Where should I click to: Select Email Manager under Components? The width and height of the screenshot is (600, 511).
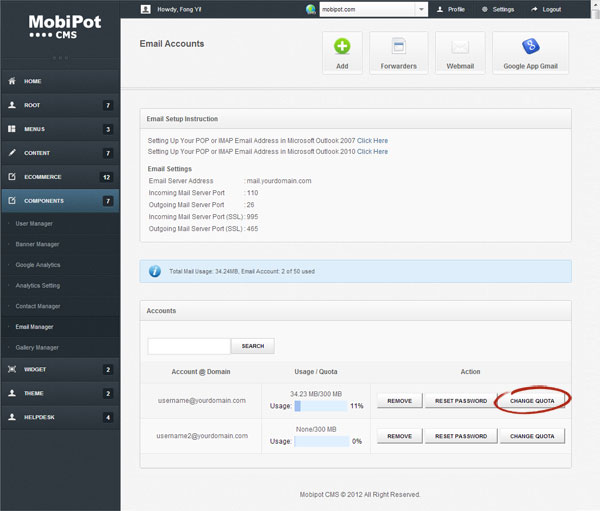(34, 327)
